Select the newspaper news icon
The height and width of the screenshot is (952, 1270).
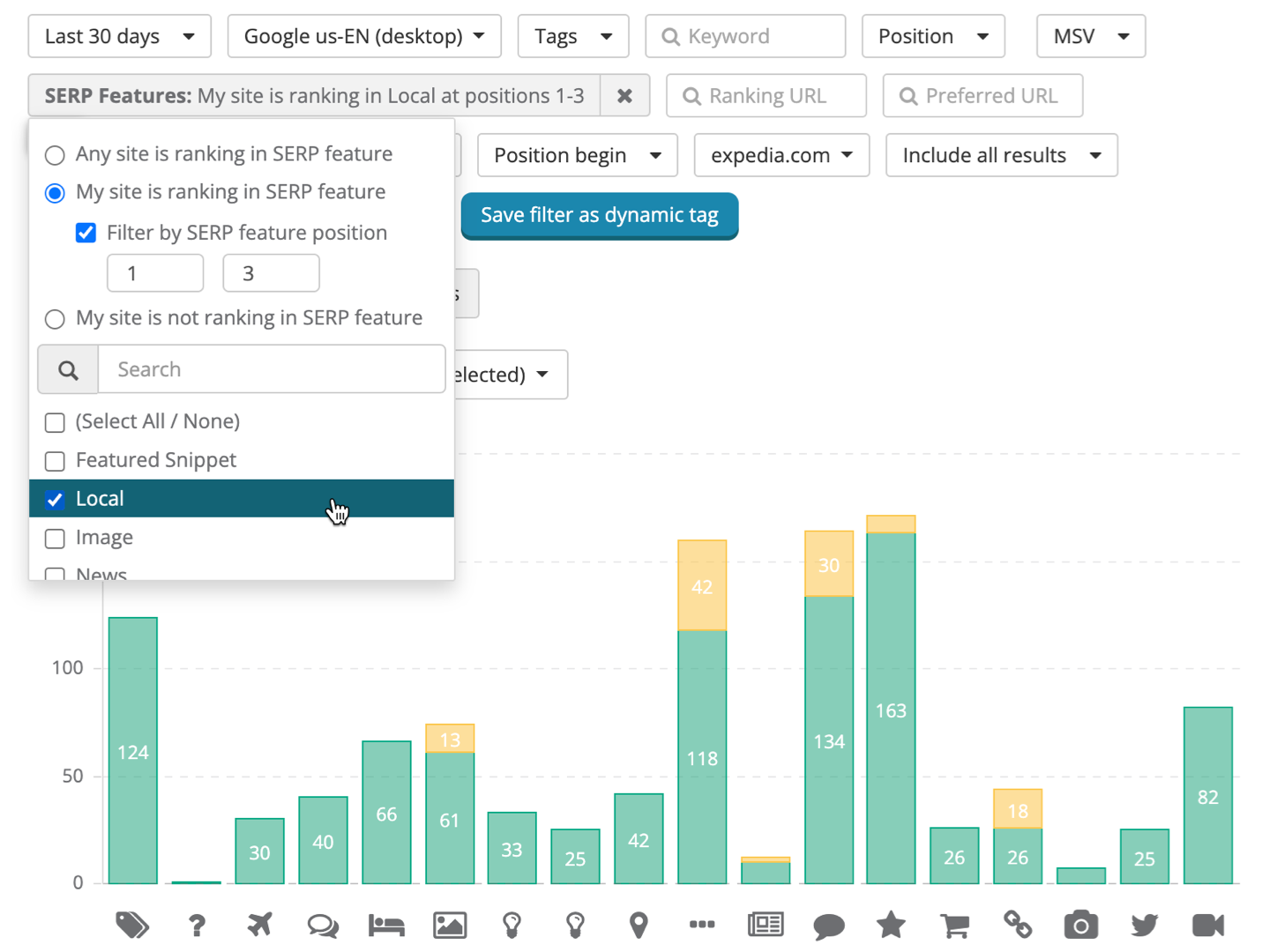[x=766, y=925]
